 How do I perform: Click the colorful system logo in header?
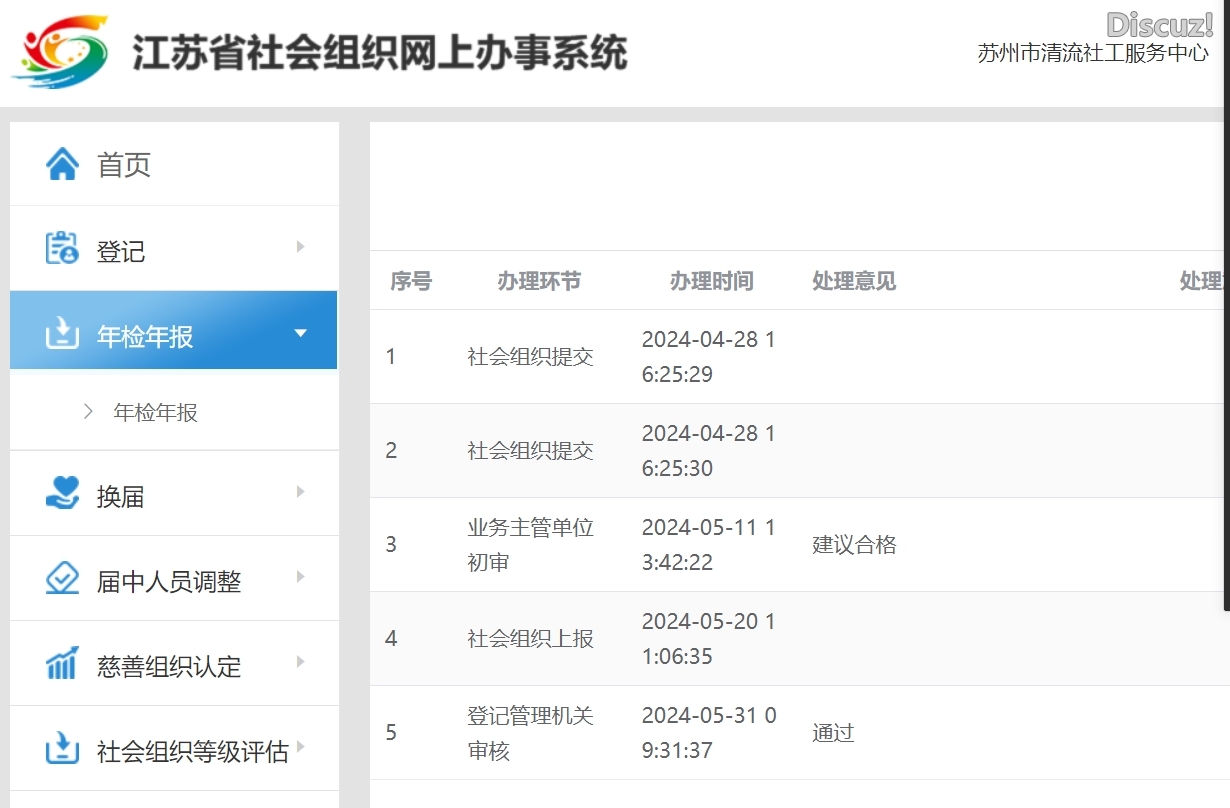(x=60, y=52)
